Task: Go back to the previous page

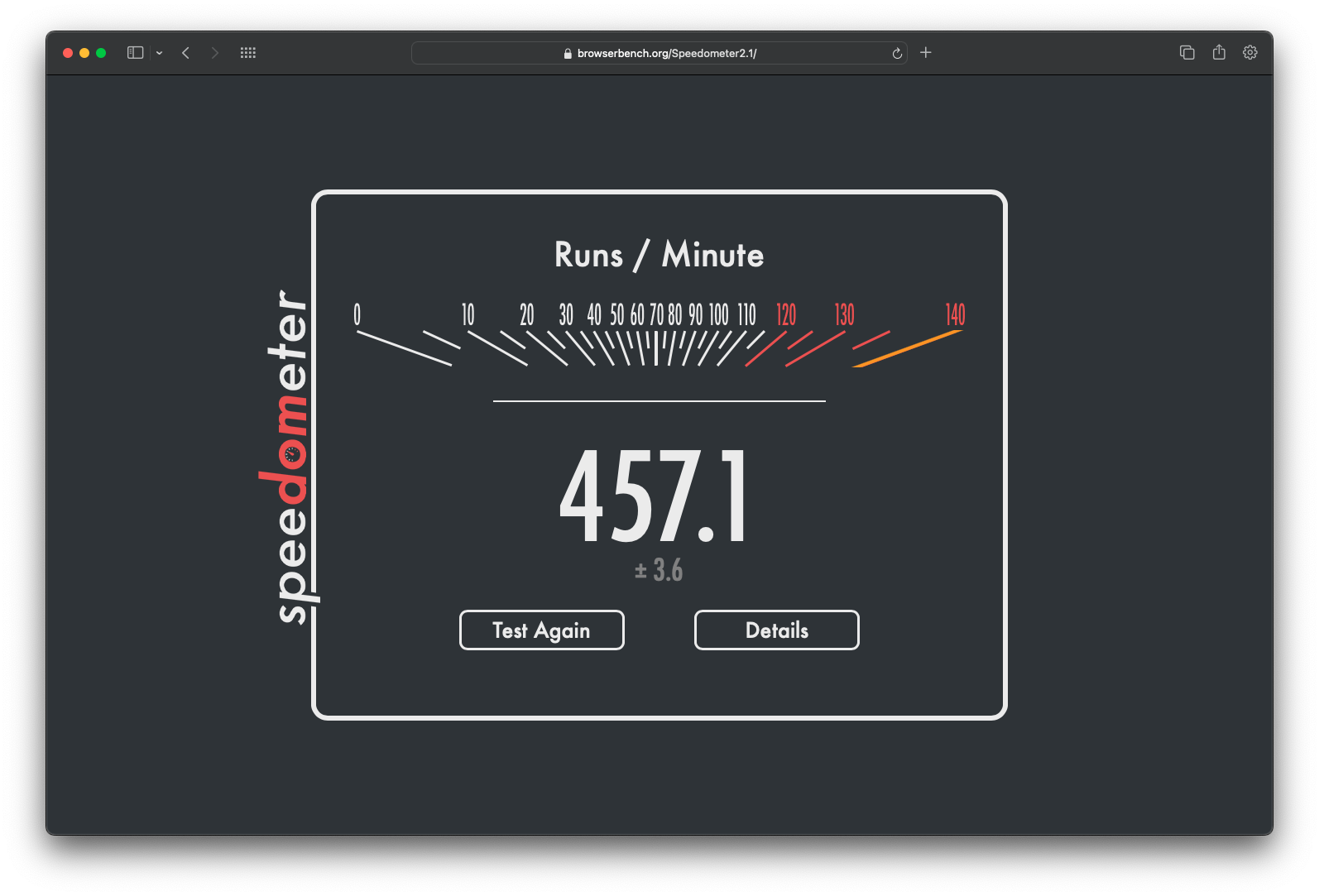Action: click(x=186, y=53)
